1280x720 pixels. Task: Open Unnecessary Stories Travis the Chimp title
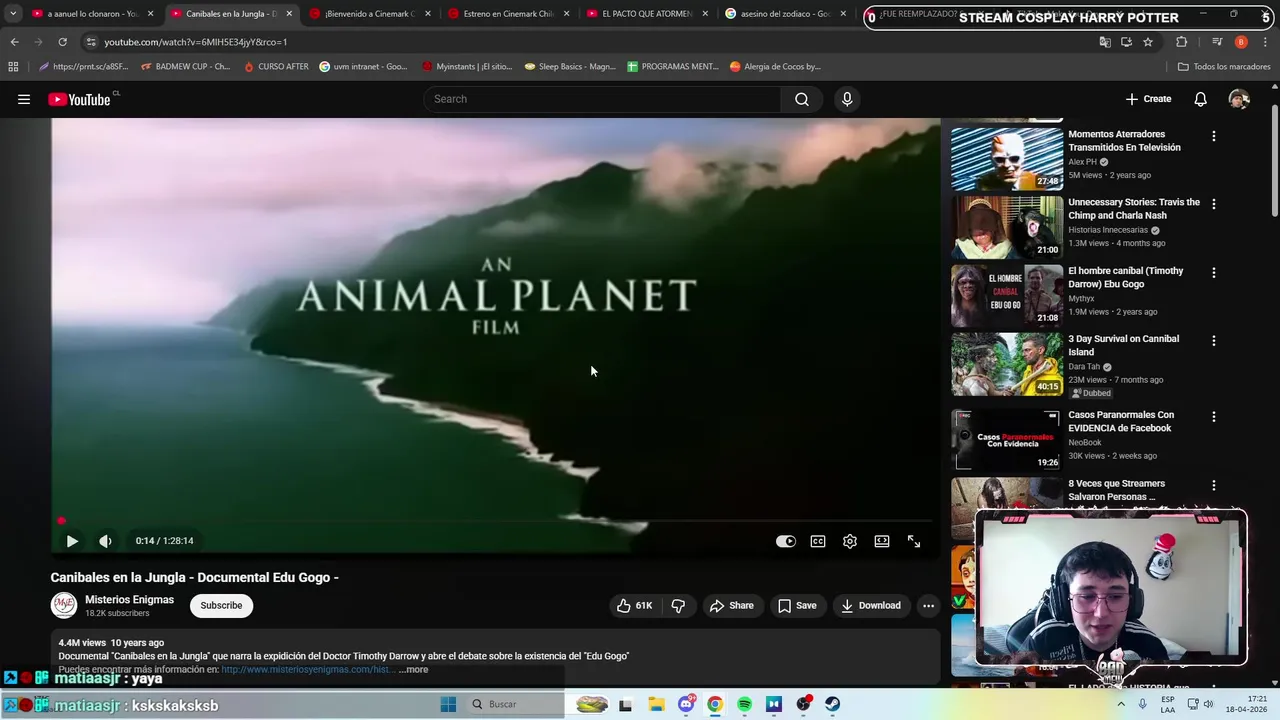pos(1134,208)
